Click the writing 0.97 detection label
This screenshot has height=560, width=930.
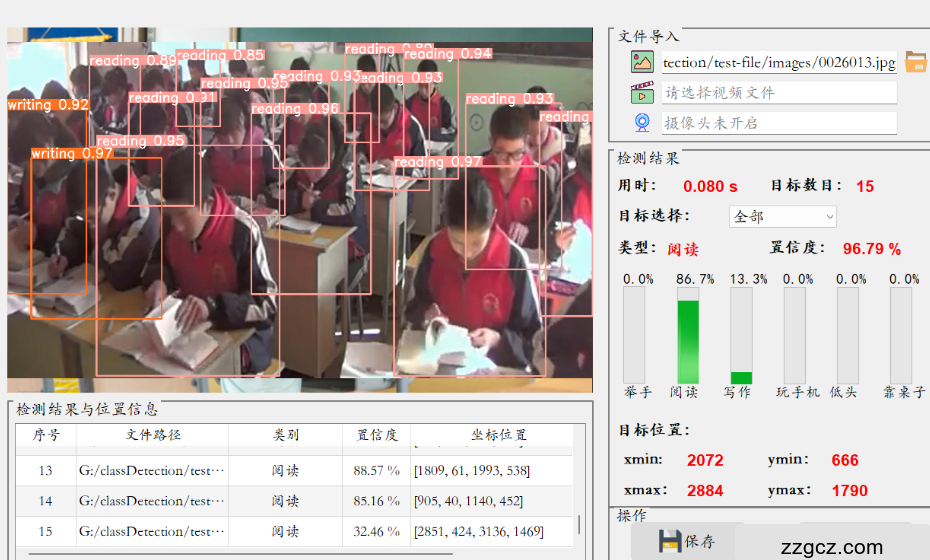[x=72, y=154]
